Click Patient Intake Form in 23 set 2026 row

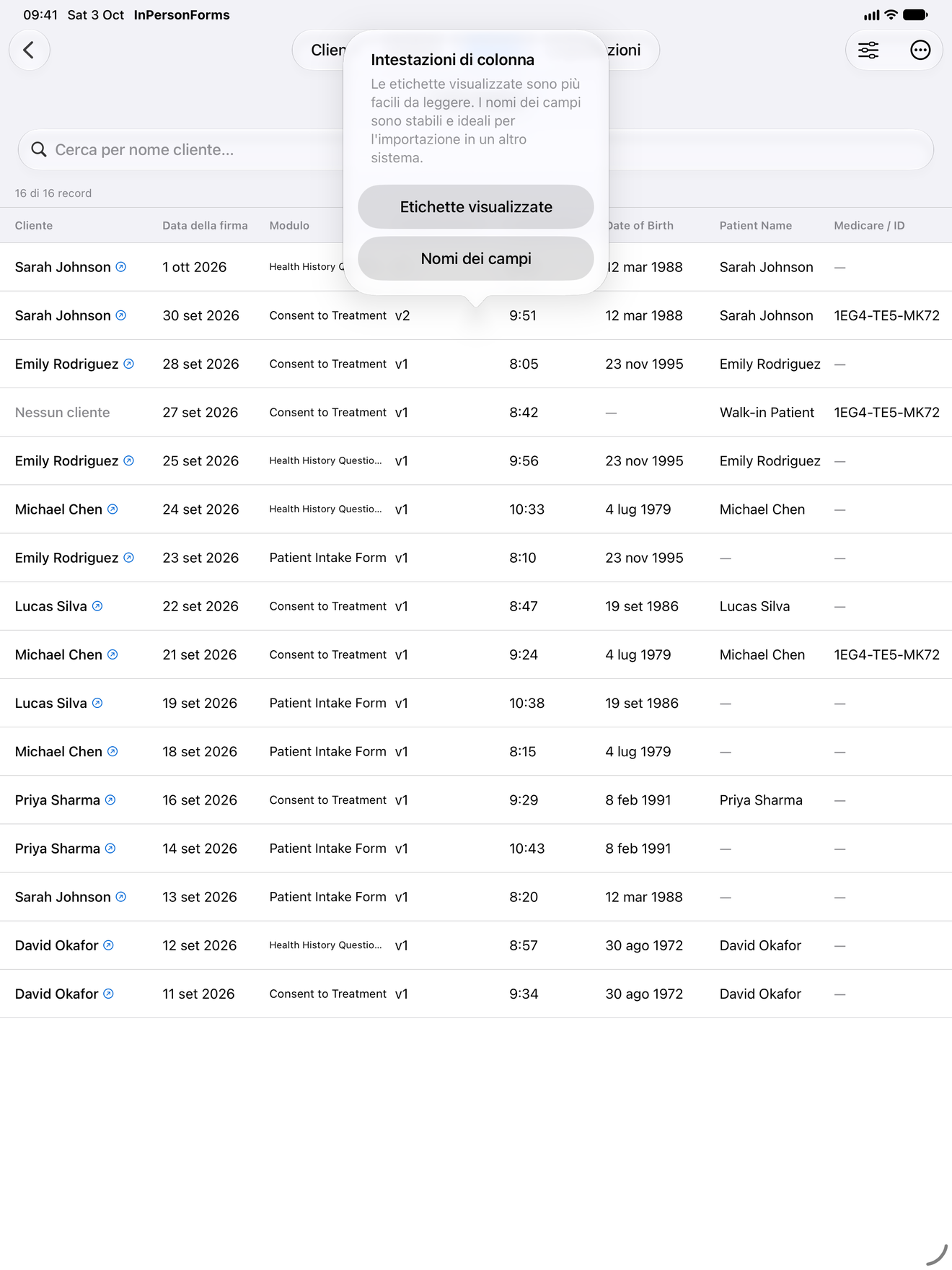tap(327, 558)
